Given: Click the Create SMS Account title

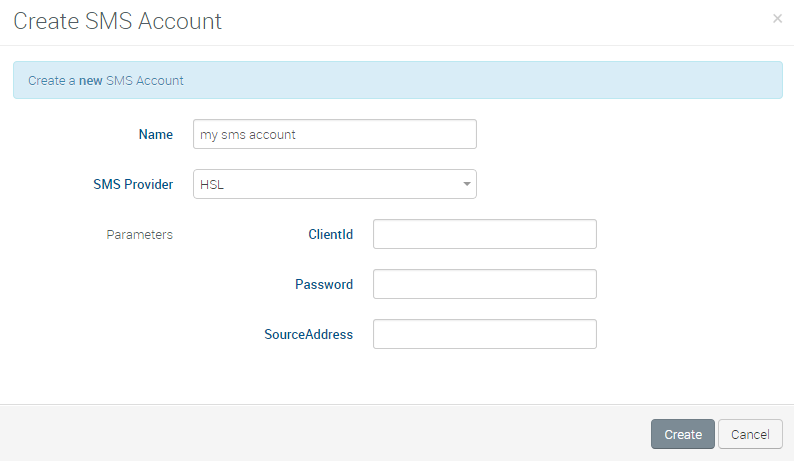Looking at the screenshot, I should pos(117,20).
